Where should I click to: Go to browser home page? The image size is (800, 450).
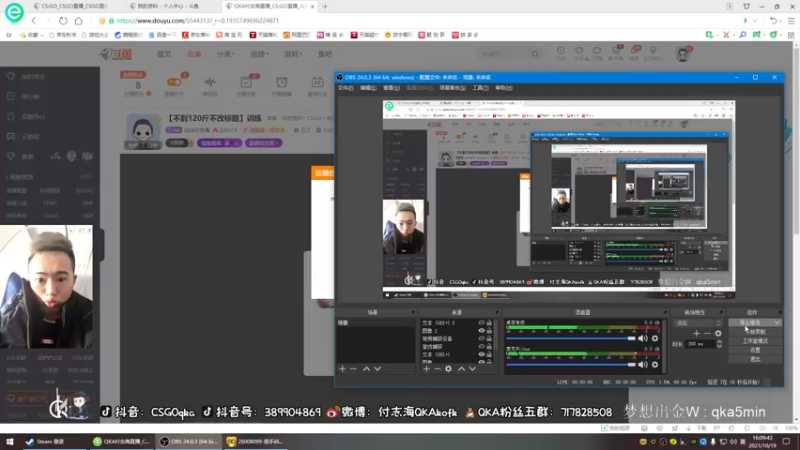tap(79, 21)
